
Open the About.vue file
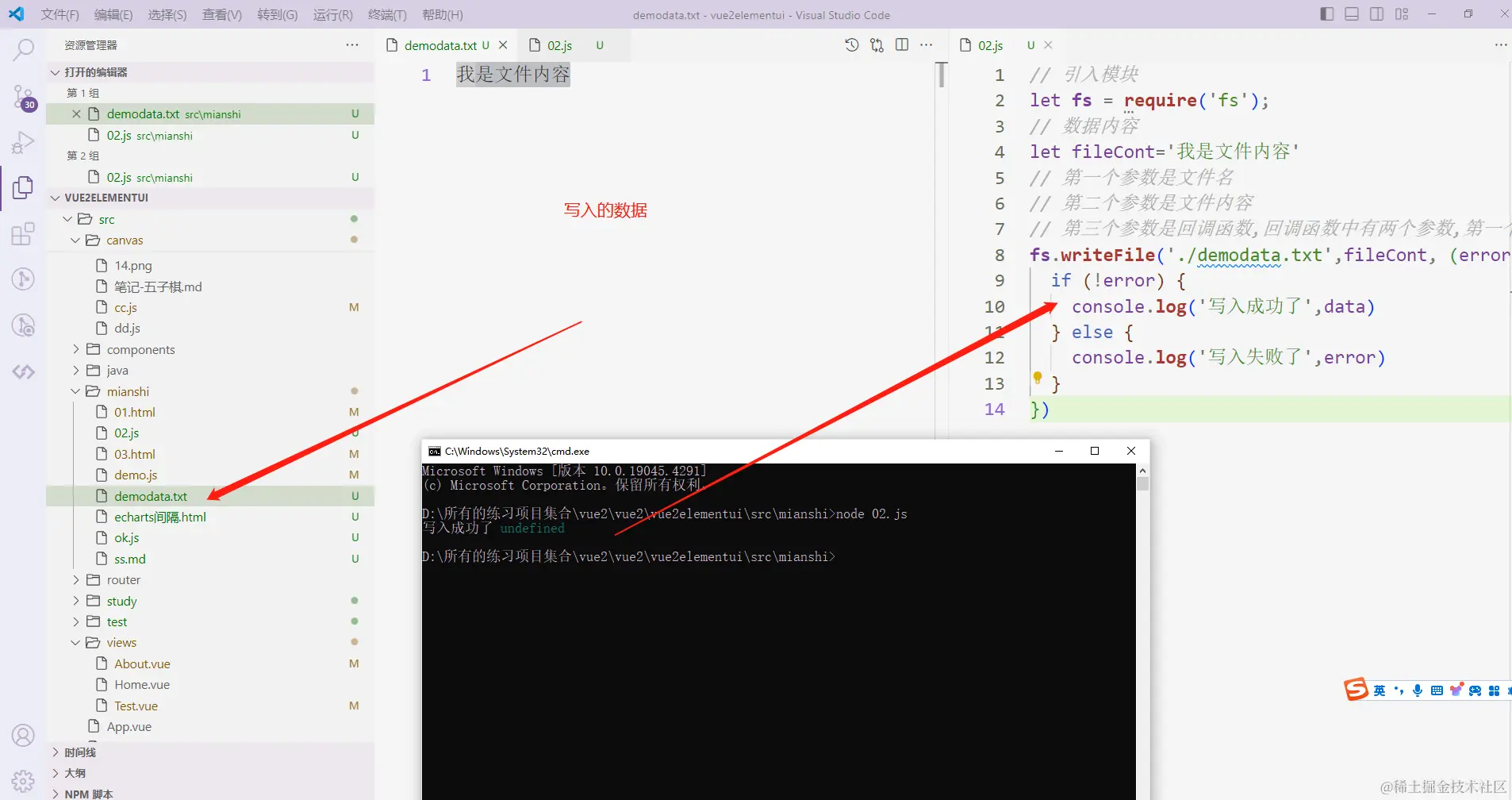pos(210,663)
